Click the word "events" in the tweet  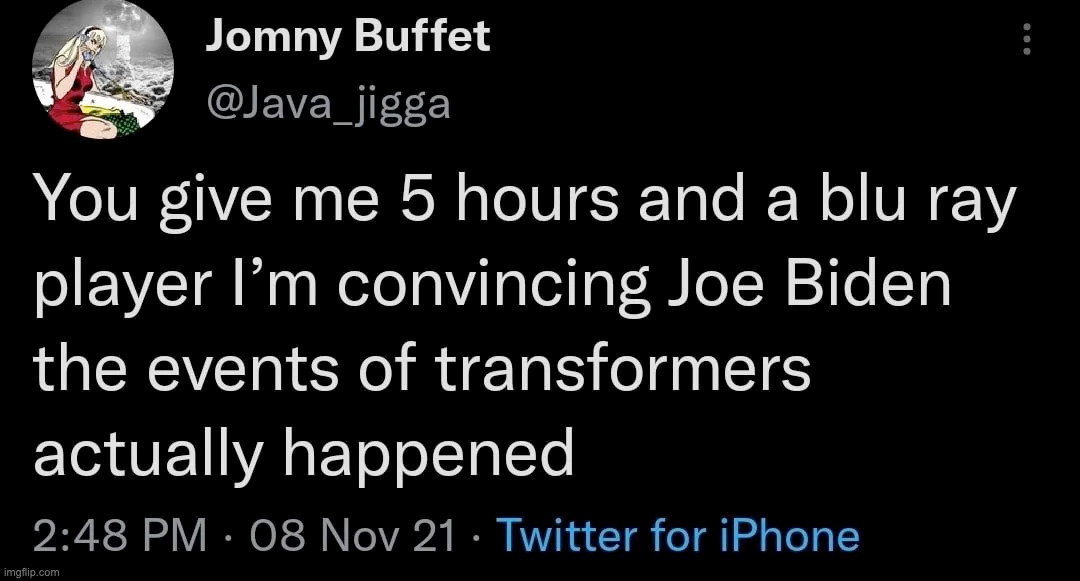click(246, 370)
